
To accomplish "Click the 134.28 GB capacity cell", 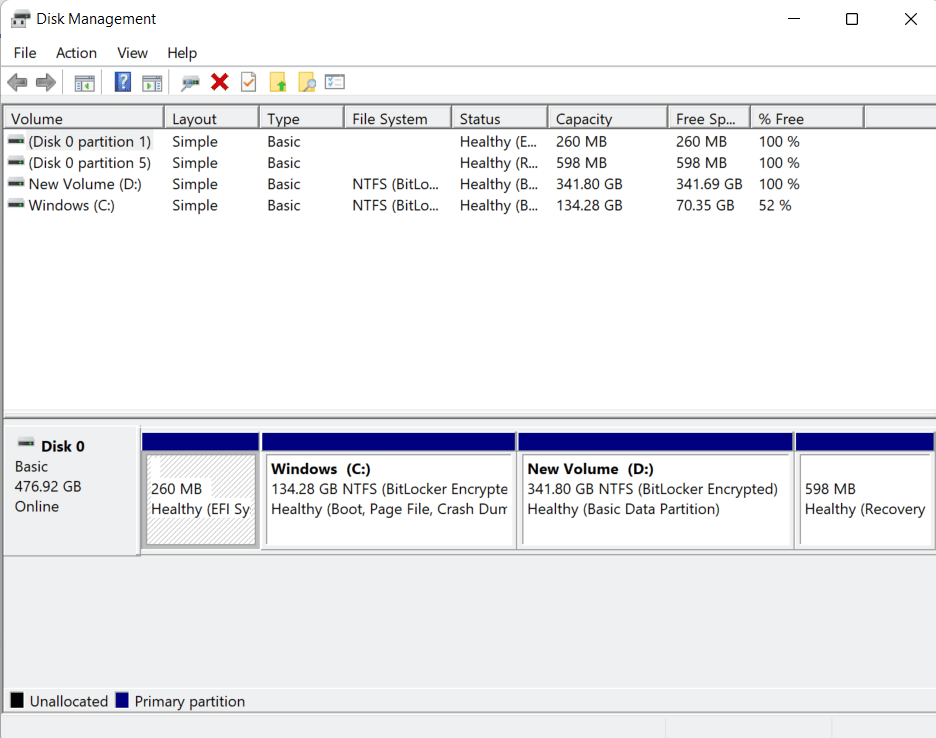I will pyautogui.click(x=589, y=205).
